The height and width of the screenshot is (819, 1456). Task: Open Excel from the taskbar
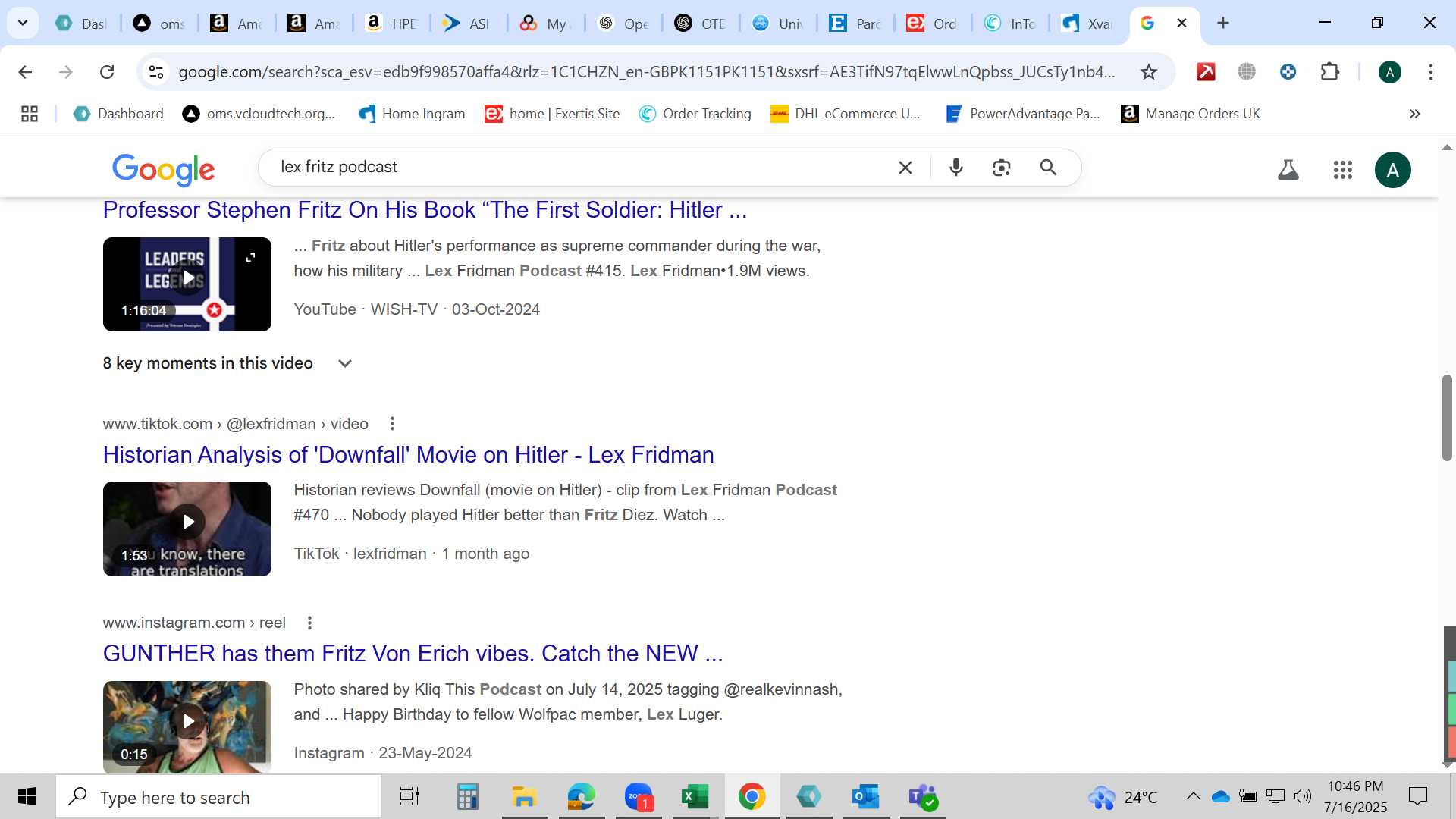pos(695,797)
